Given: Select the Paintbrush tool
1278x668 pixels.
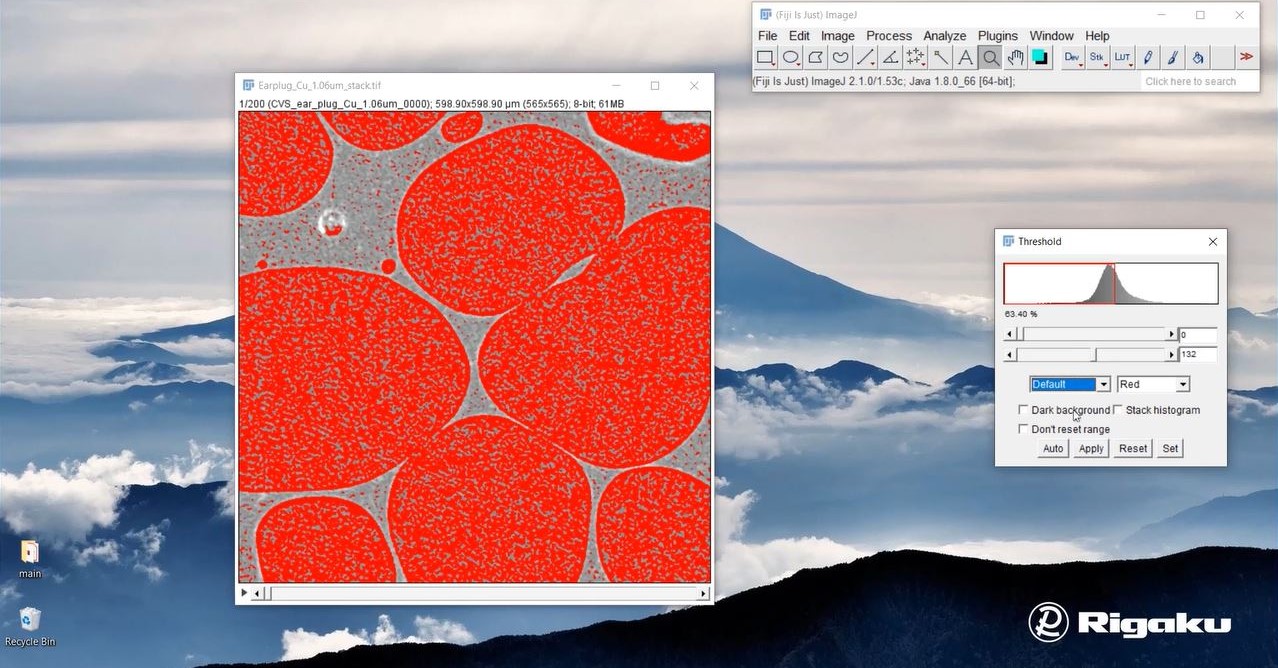Looking at the screenshot, I should coord(1171,57).
